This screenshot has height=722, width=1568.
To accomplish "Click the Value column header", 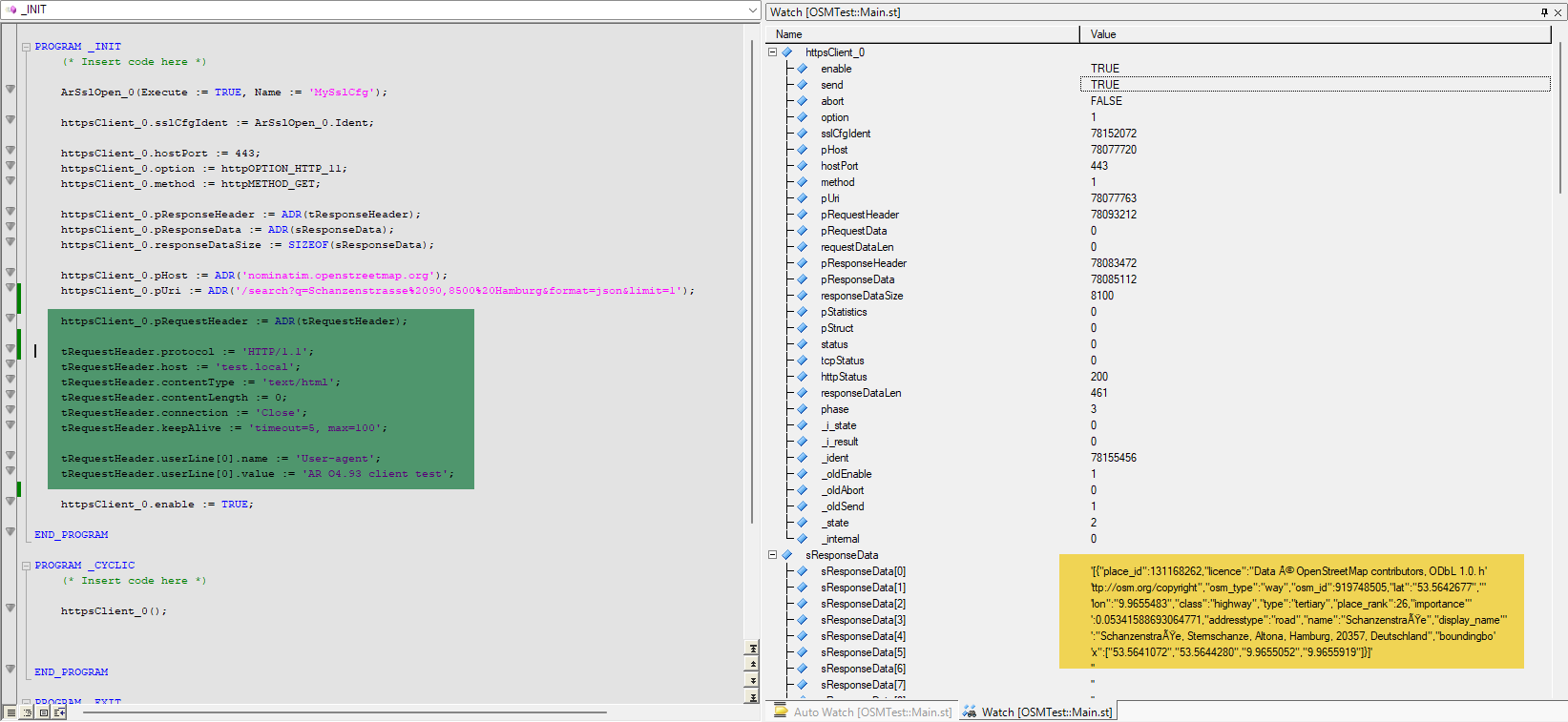I will point(1315,34).
